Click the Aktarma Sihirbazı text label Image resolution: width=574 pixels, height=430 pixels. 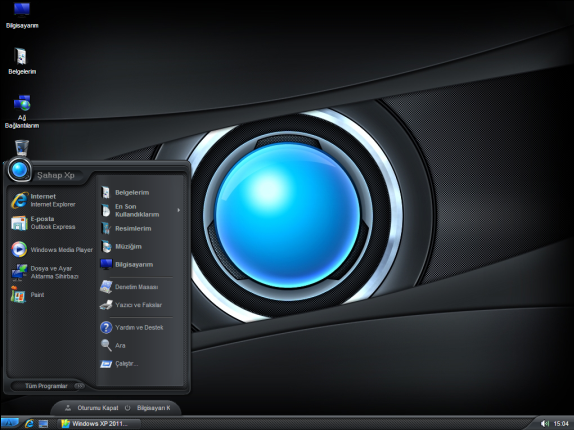(55, 276)
